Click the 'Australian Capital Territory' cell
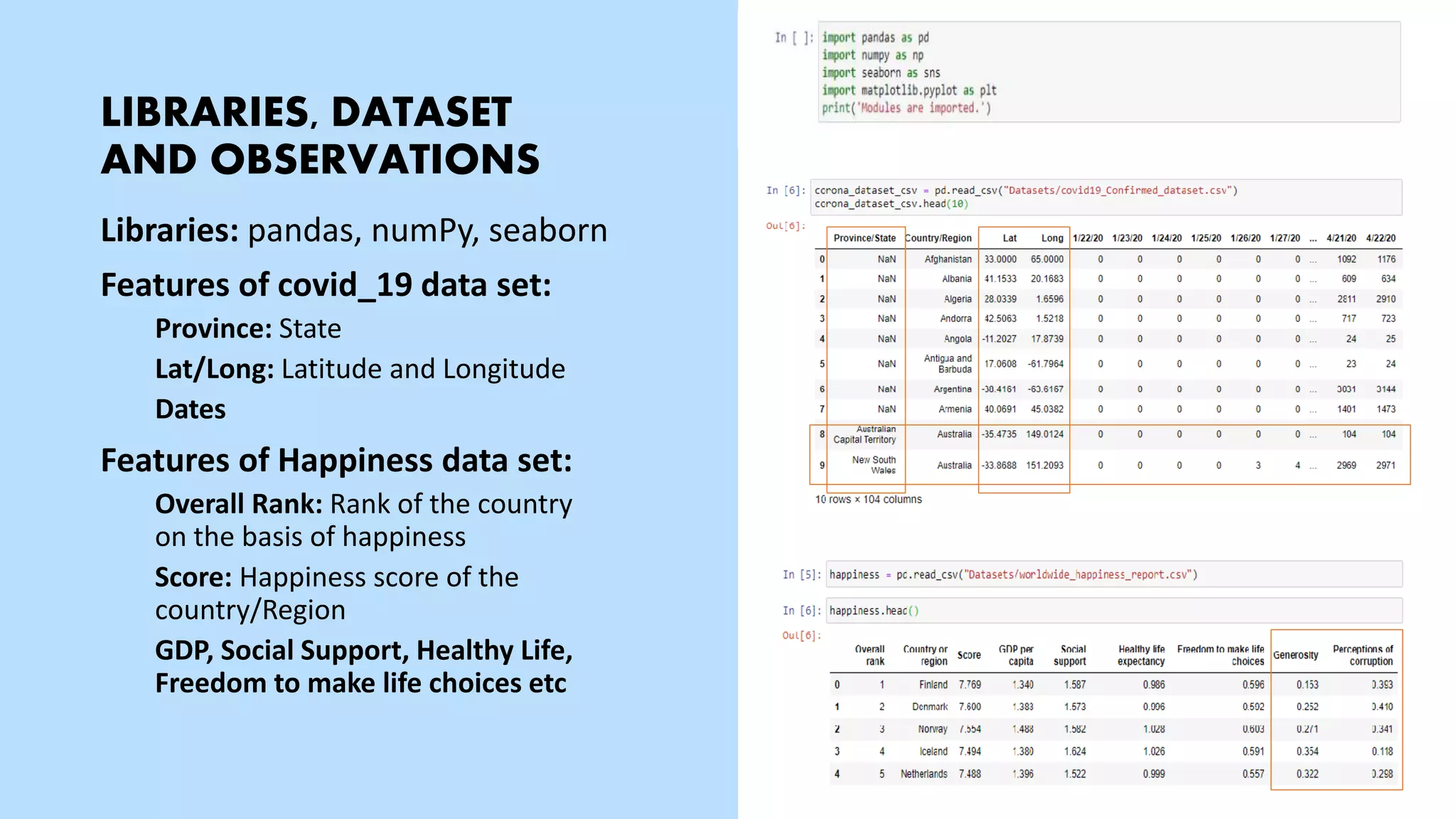Screen dimensions: 1456x819 (864, 434)
